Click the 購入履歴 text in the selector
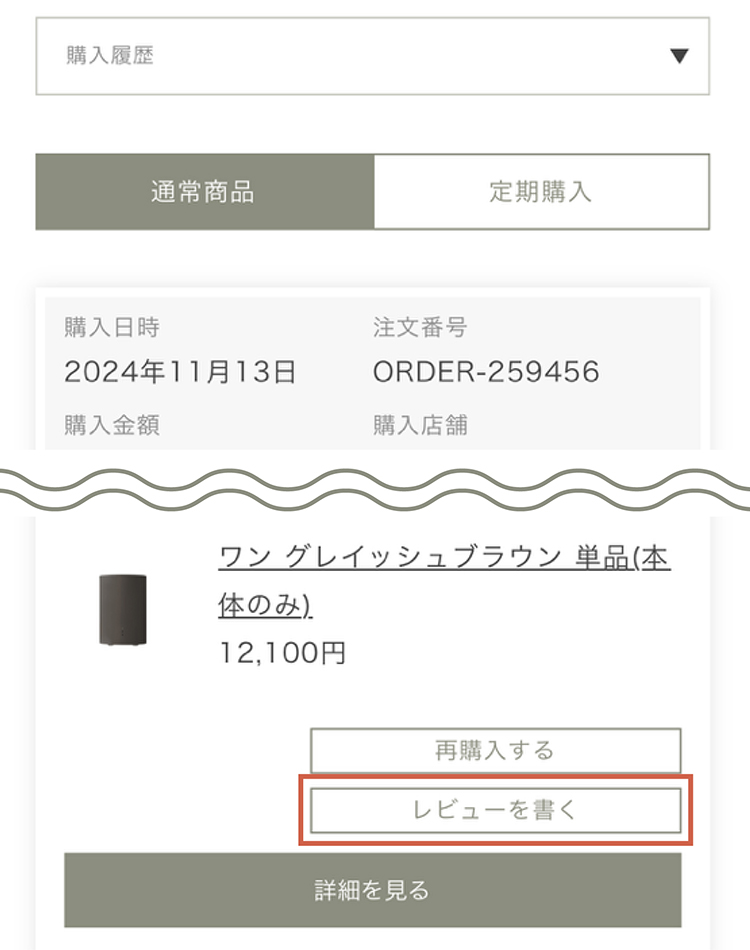Screen dimensions: 750x950 110,56
